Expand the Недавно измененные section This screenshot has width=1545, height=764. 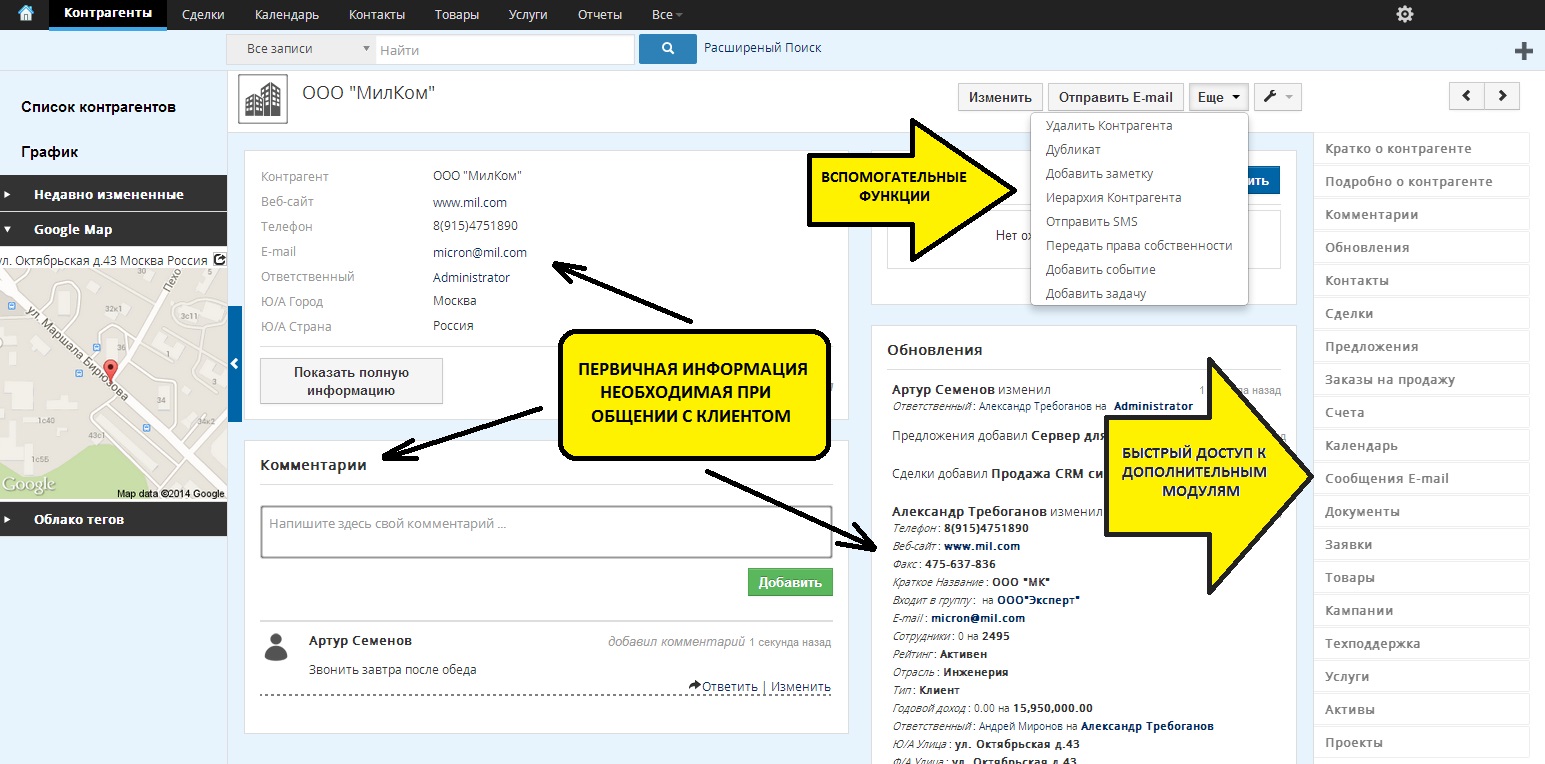coord(113,194)
